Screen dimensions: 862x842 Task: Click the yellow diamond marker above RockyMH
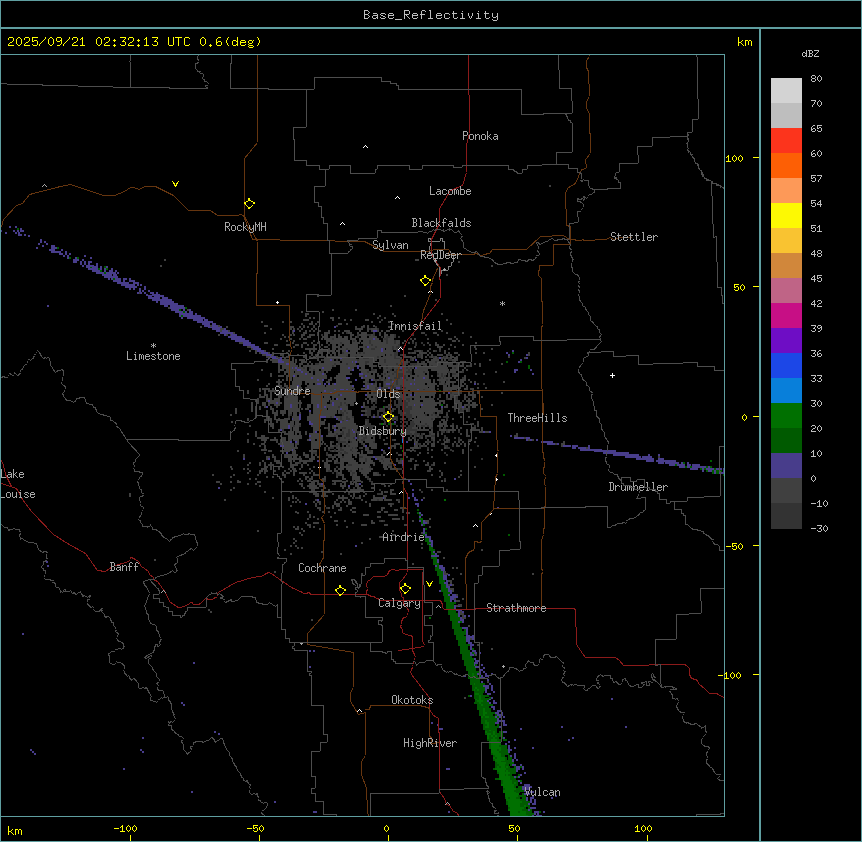pyautogui.click(x=249, y=203)
